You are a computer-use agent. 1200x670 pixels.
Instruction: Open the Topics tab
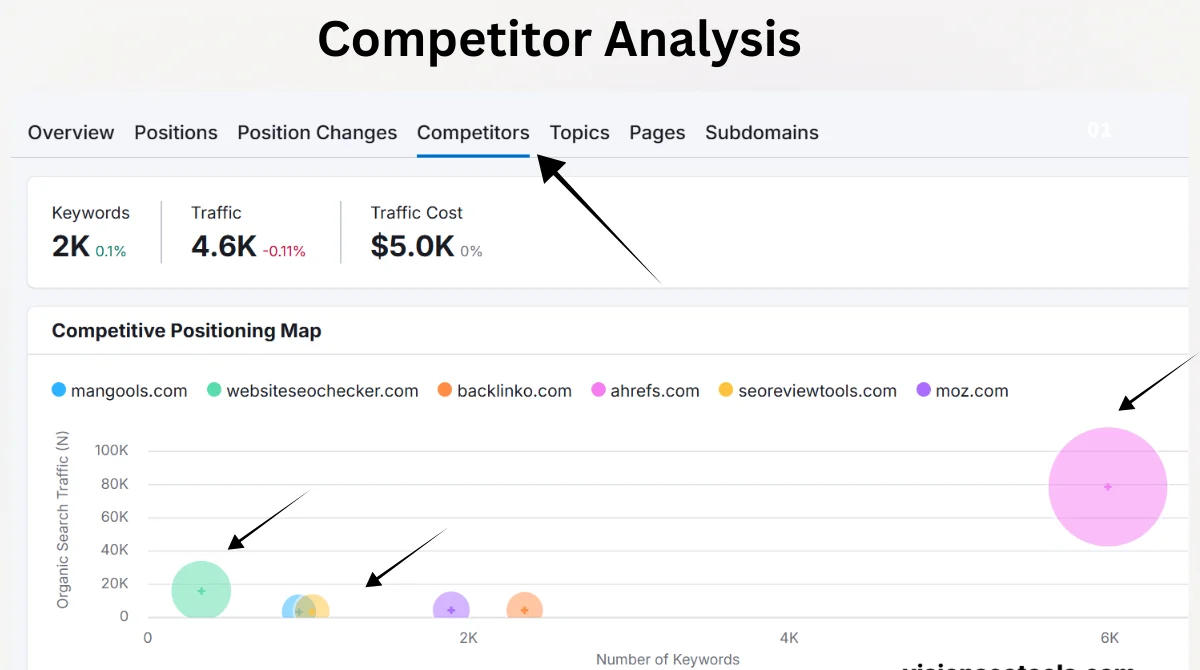coord(580,132)
